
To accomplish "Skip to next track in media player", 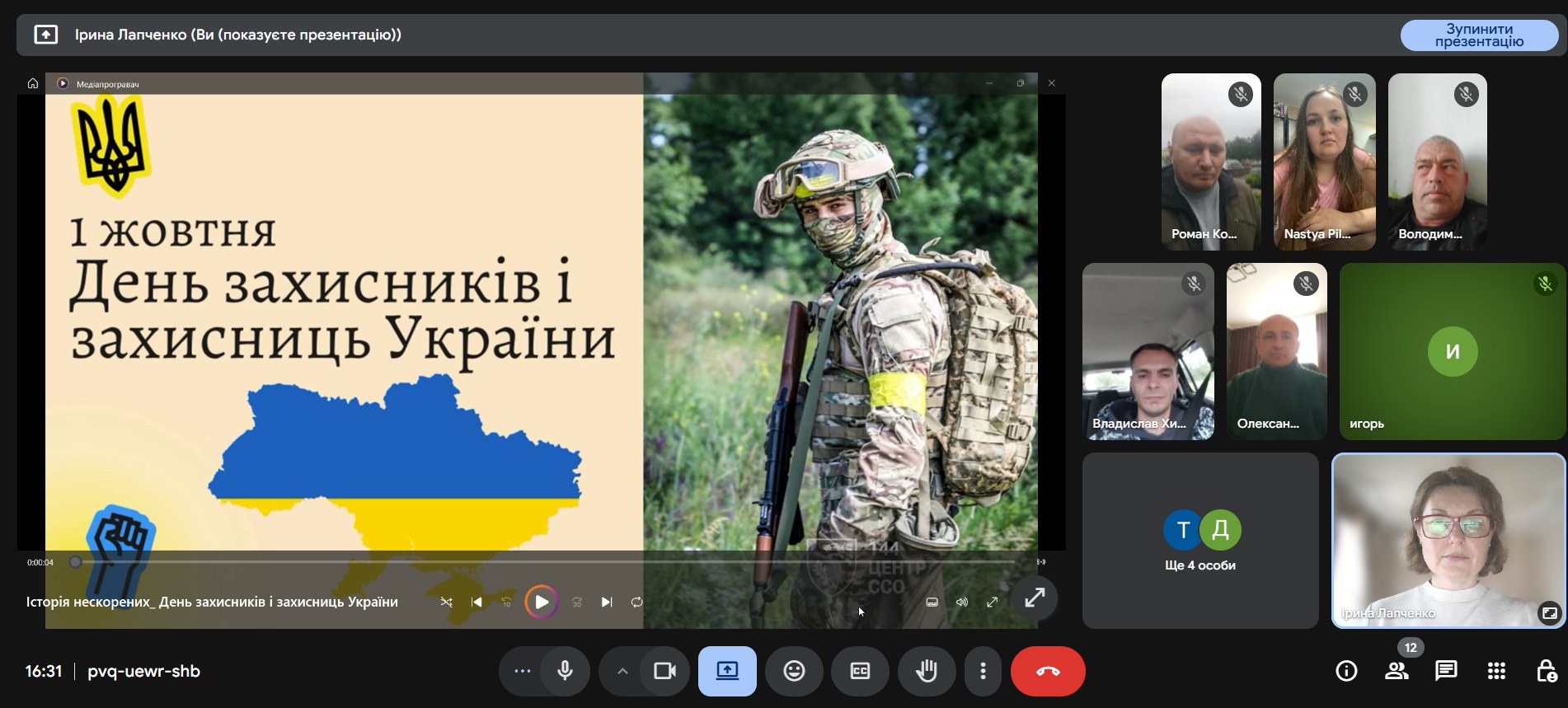I will [x=607, y=603].
